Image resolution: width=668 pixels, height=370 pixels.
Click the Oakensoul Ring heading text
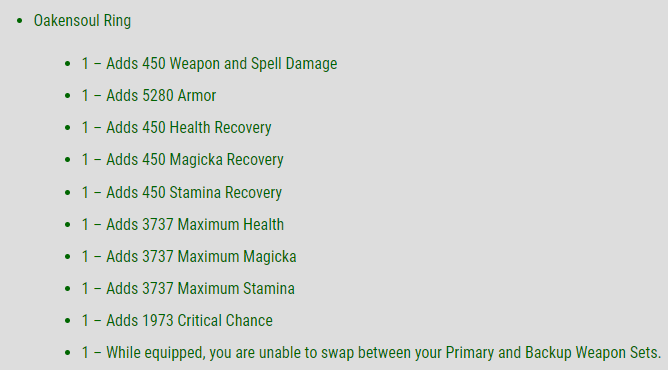pyautogui.click(x=82, y=20)
